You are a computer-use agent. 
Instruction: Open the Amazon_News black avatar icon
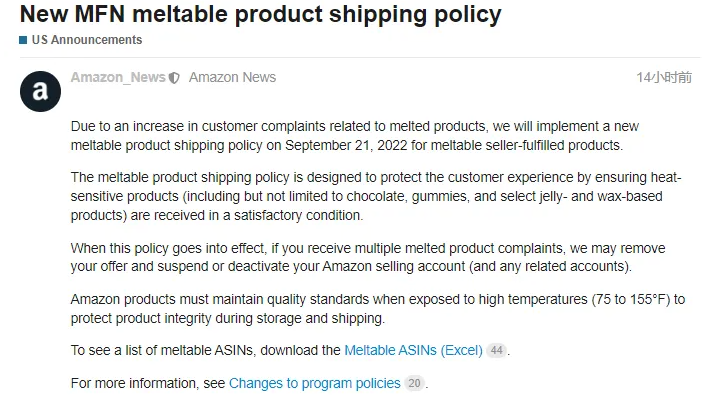[40, 91]
